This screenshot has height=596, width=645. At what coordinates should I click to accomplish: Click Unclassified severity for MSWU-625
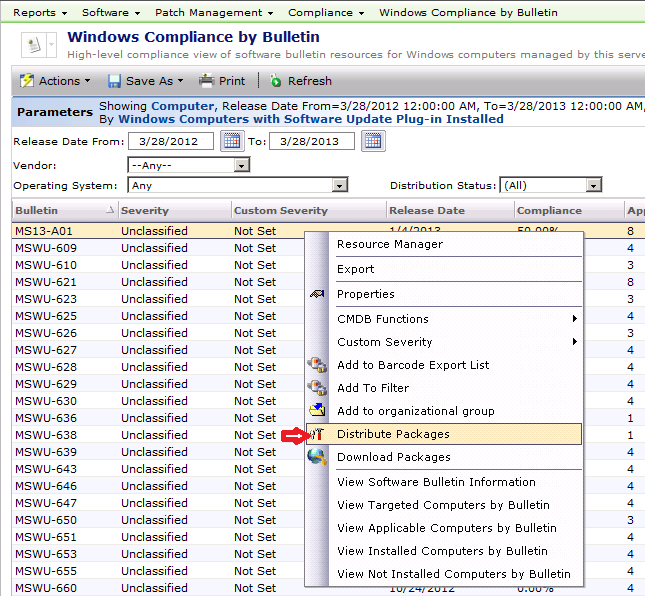point(154,316)
